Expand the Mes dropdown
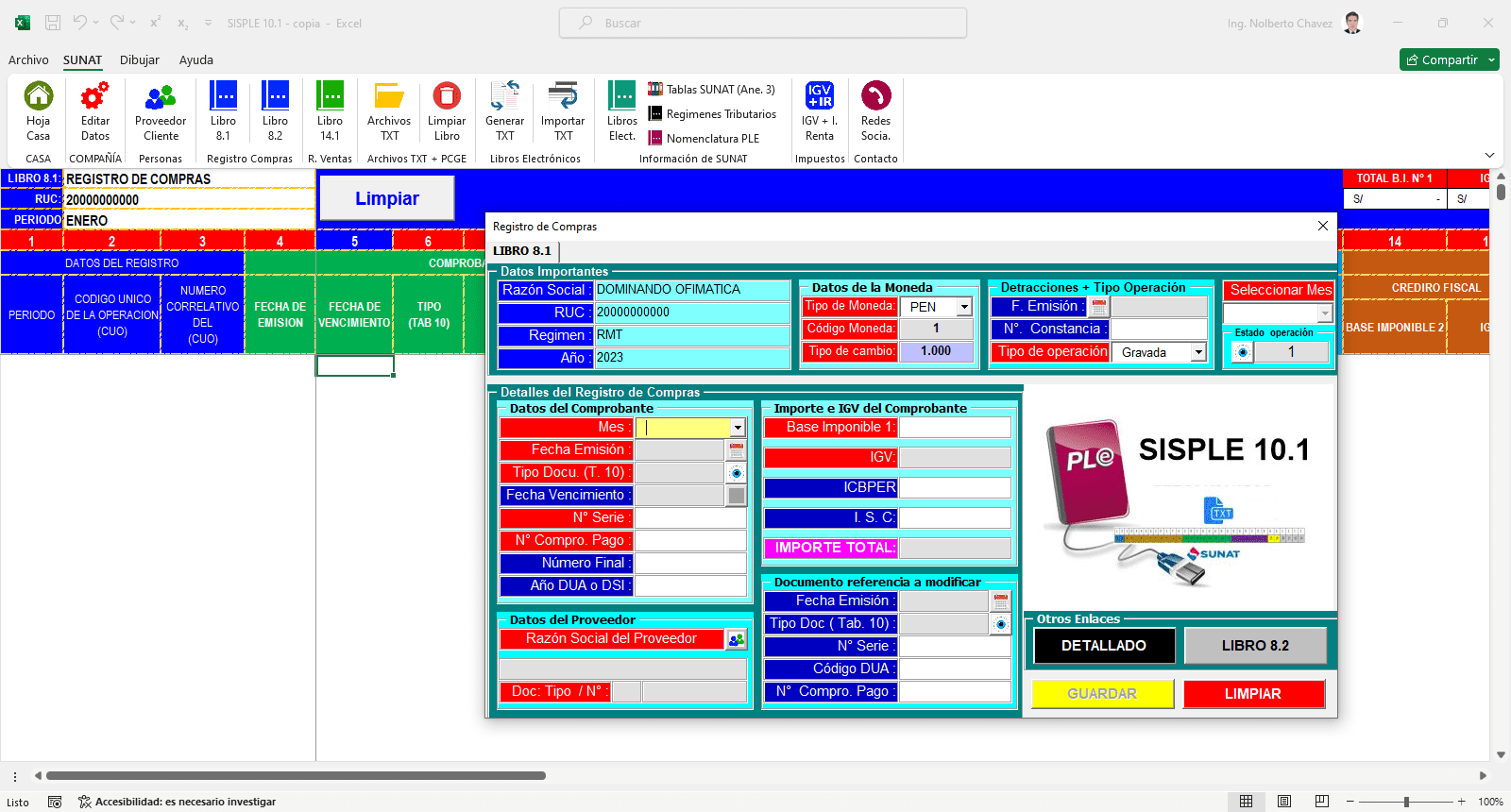1511x812 pixels. [x=738, y=428]
